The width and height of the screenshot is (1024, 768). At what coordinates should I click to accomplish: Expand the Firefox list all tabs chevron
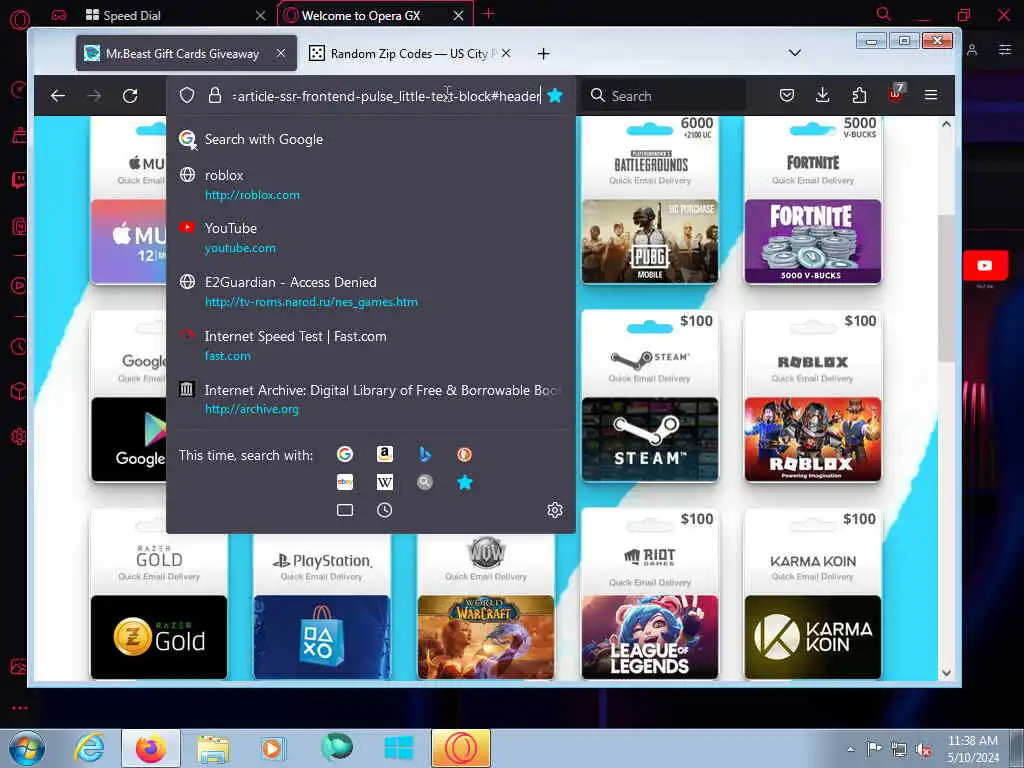click(x=795, y=53)
